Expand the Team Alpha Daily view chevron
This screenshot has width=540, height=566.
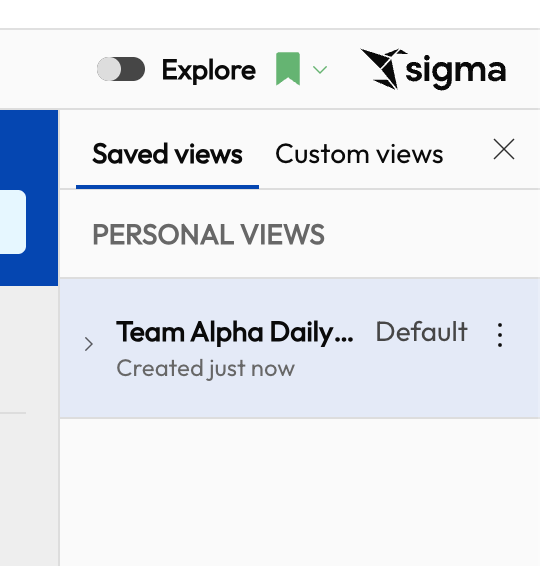tap(89, 344)
